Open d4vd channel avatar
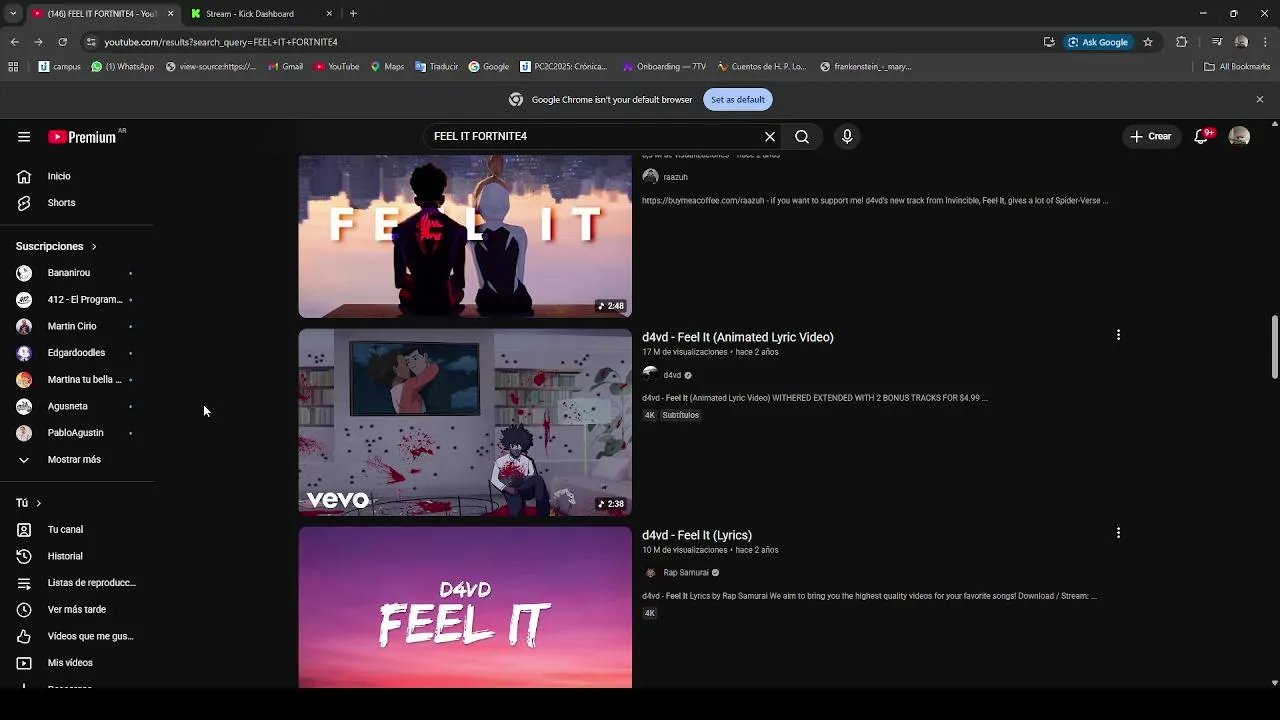Image resolution: width=1280 pixels, height=720 pixels. [650, 375]
